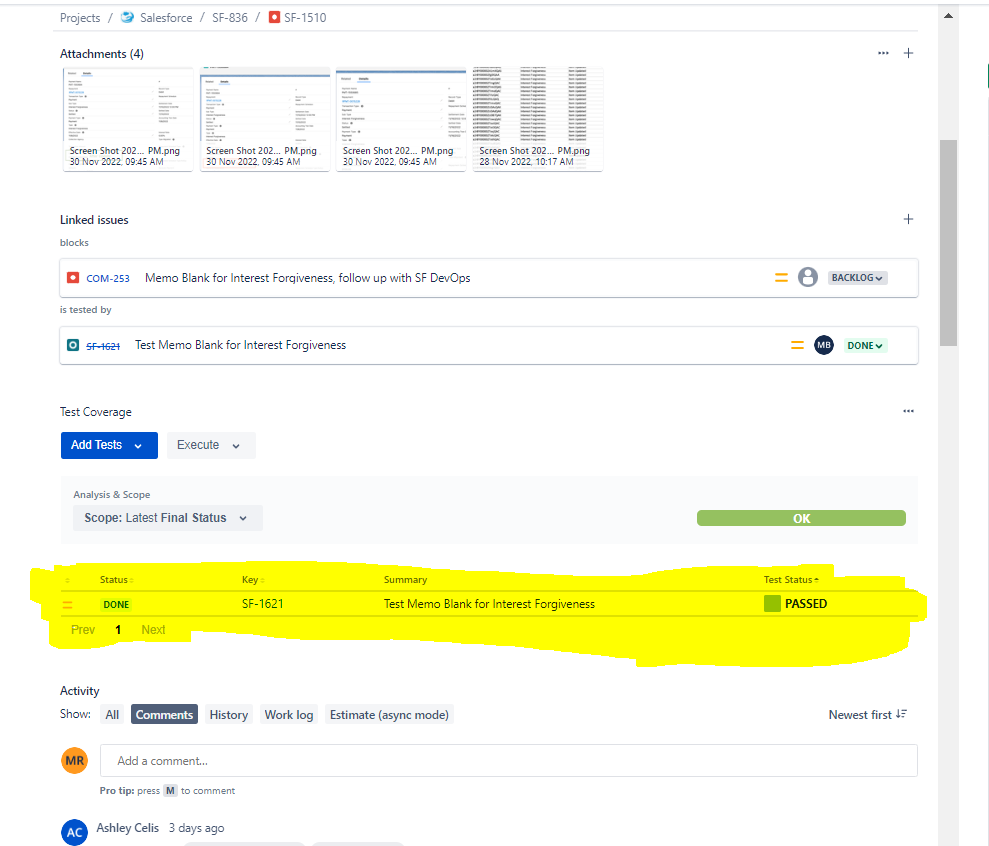Toggle comment sorting from Newest first
Viewport: 989px width, 846px height.
click(866, 714)
